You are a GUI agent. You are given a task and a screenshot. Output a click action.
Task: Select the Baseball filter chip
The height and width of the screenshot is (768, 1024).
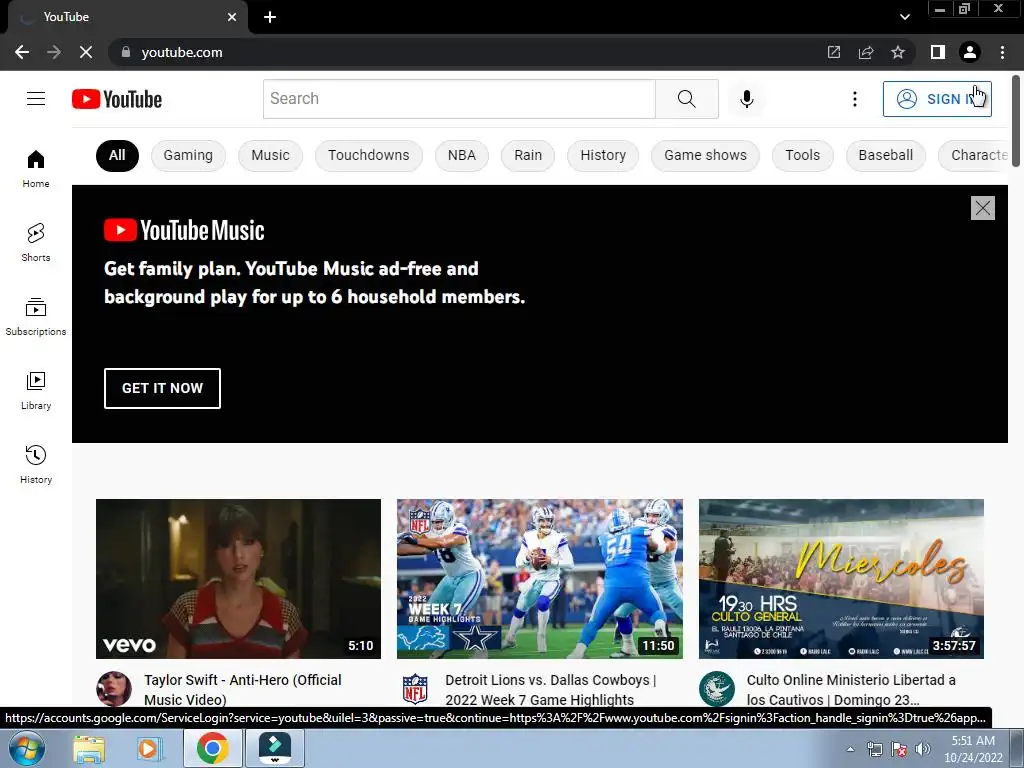coord(886,155)
